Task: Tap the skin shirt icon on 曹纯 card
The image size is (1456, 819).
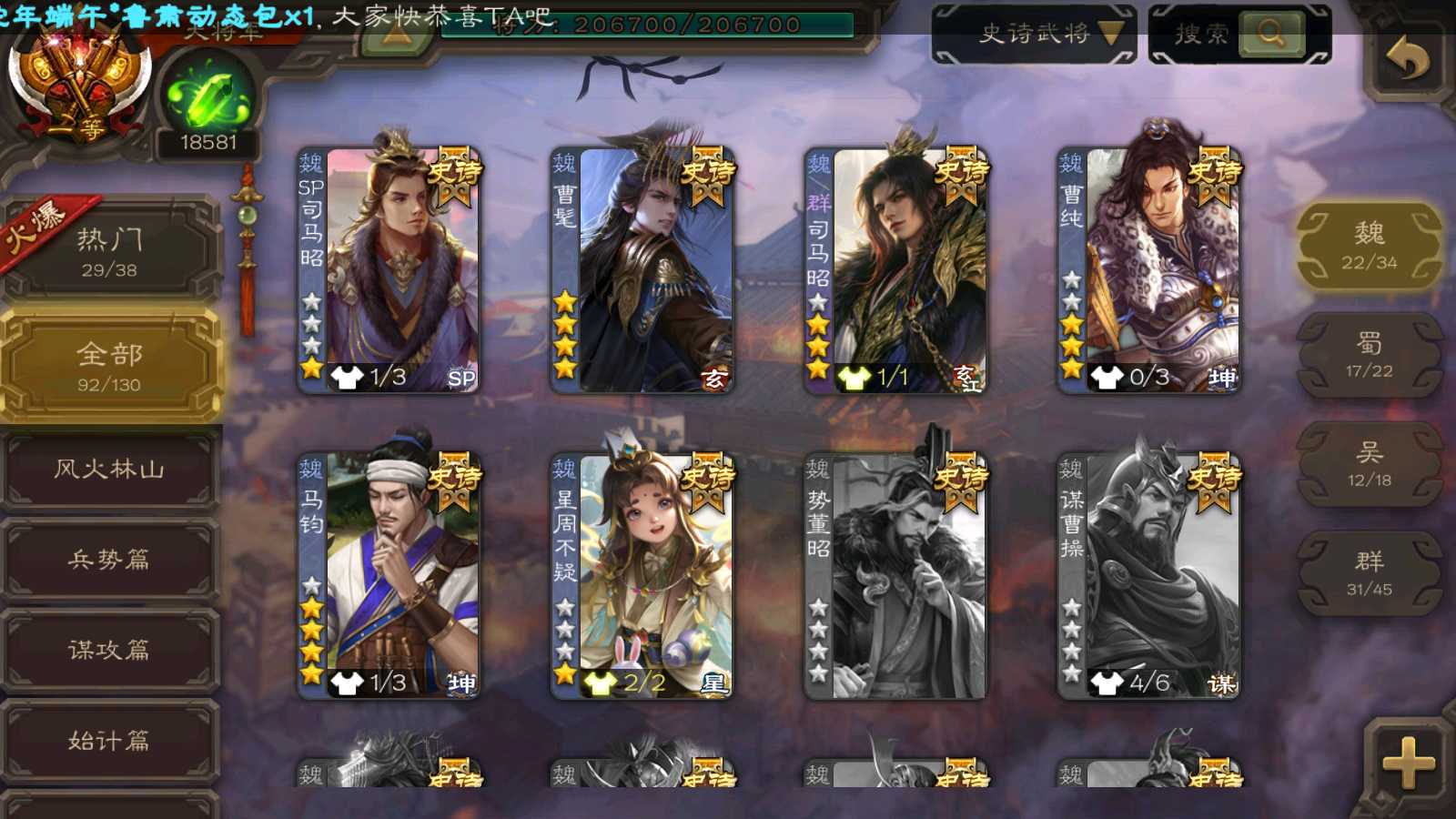Action: [x=1106, y=377]
